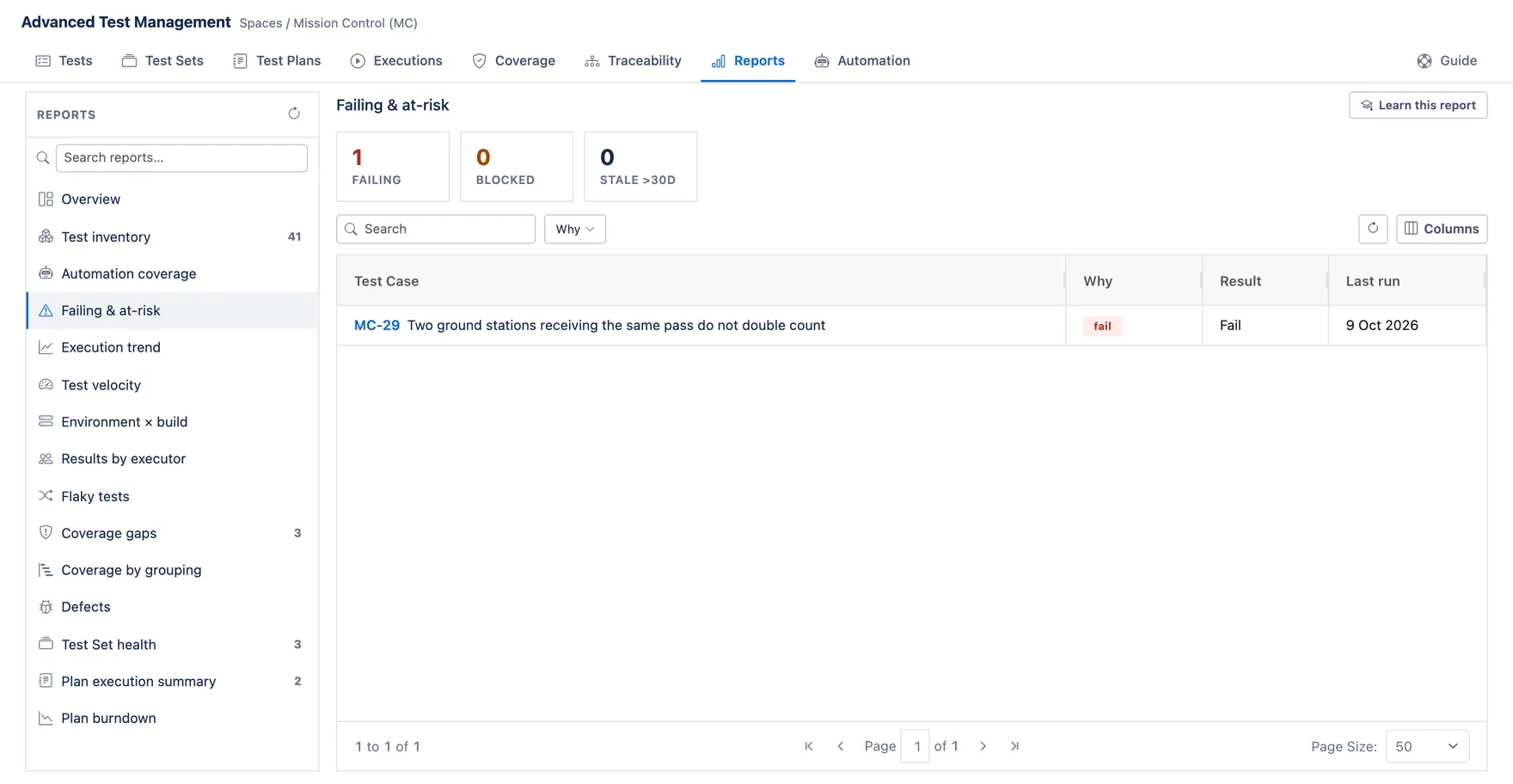Select Failing & at-risk report
Image resolution: width=1513 pixels, height=784 pixels.
pyautogui.click(x=173, y=310)
